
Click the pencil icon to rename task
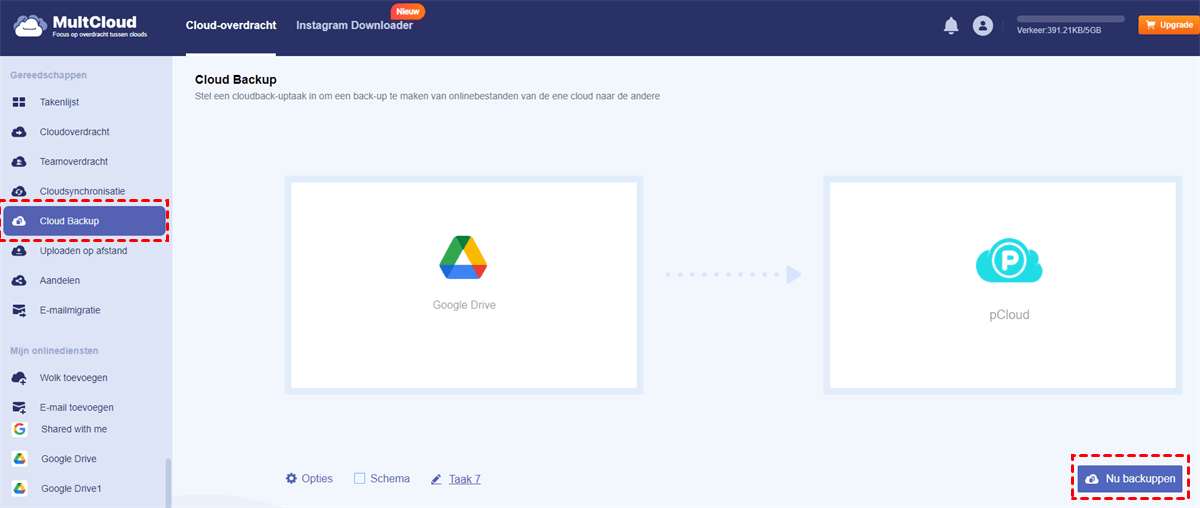[x=436, y=480]
